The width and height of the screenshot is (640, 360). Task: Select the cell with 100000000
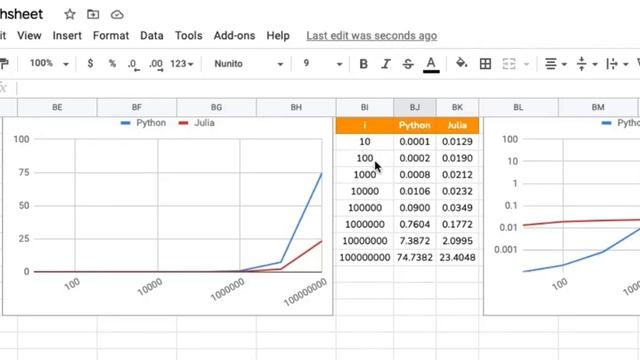tap(364, 258)
